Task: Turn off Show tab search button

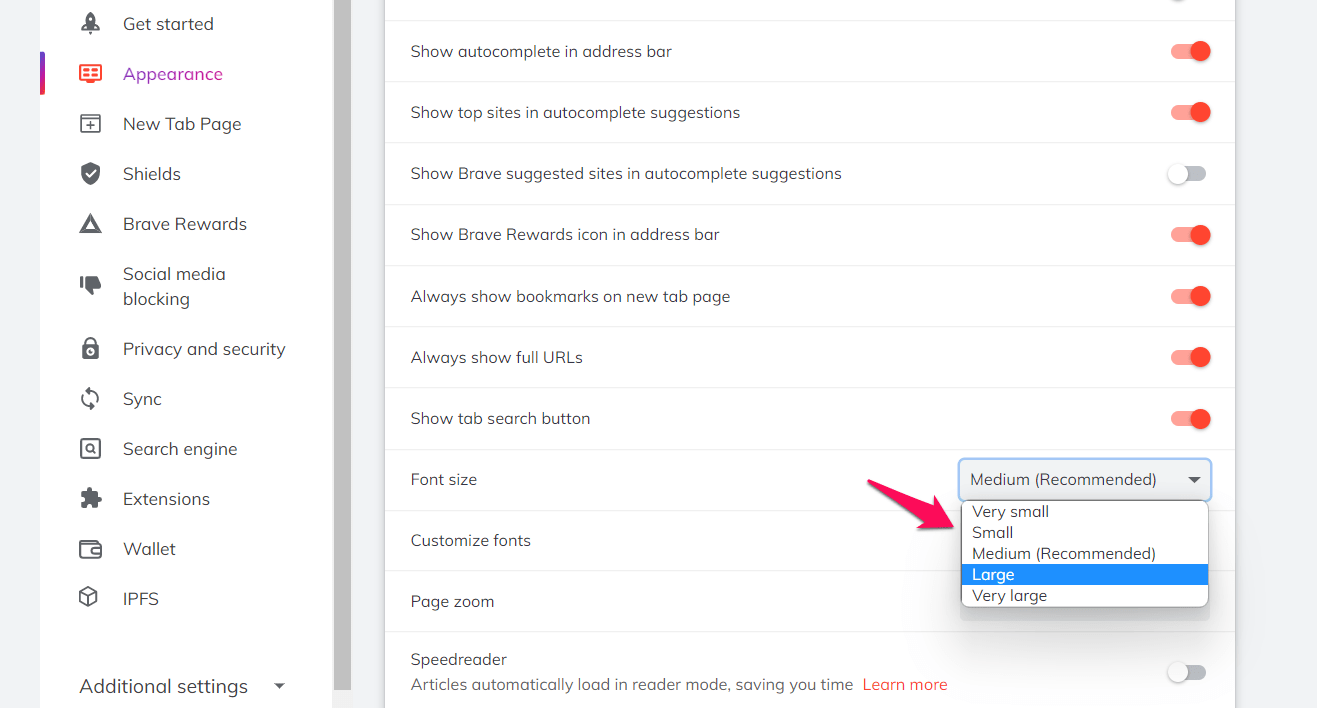Action: tap(1189, 418)
